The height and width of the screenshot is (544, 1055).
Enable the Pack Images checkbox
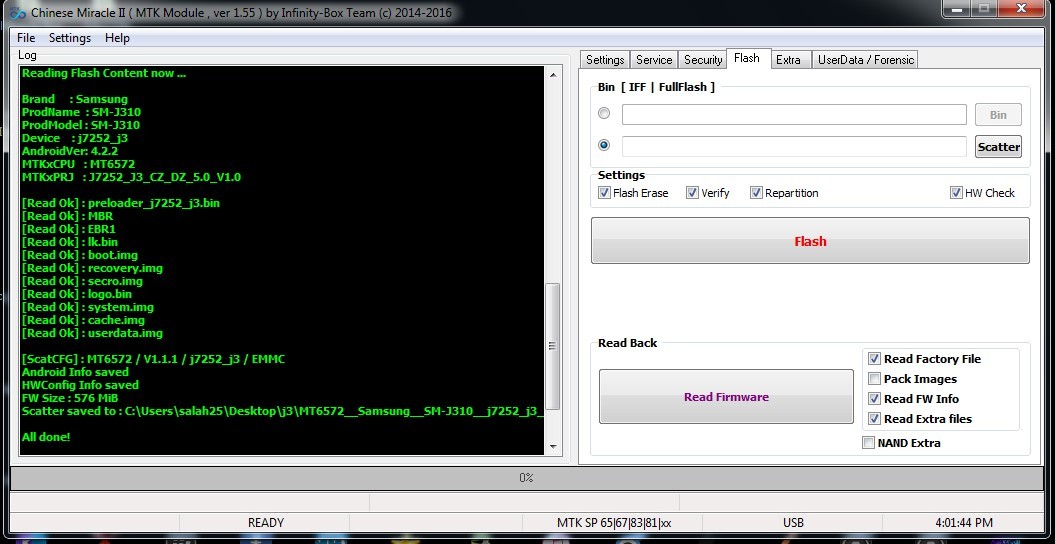[874, 379]
